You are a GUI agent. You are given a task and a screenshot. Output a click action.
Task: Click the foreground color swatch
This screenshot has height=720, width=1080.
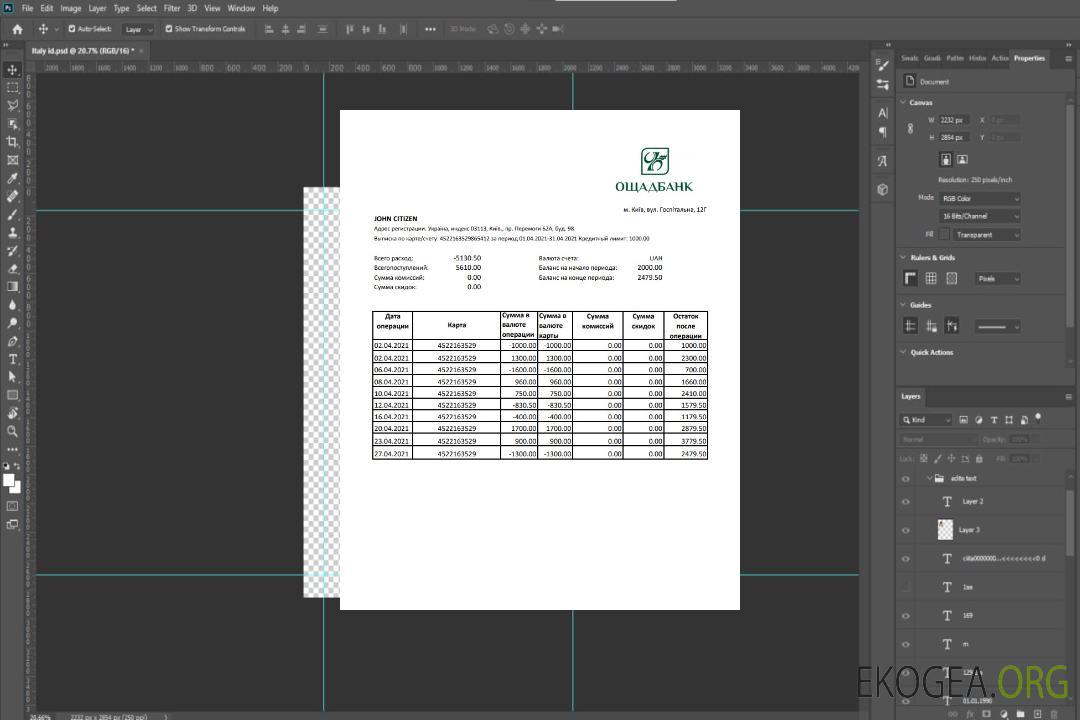pos(9,481)
